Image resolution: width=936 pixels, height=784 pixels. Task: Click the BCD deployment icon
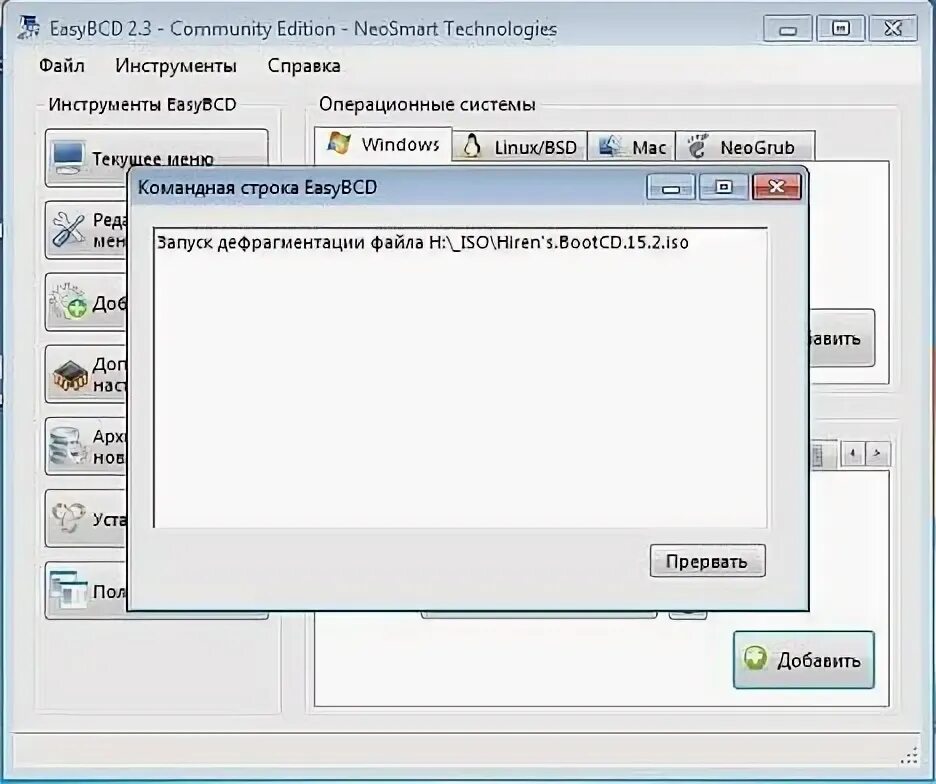[x=67, y=517]
